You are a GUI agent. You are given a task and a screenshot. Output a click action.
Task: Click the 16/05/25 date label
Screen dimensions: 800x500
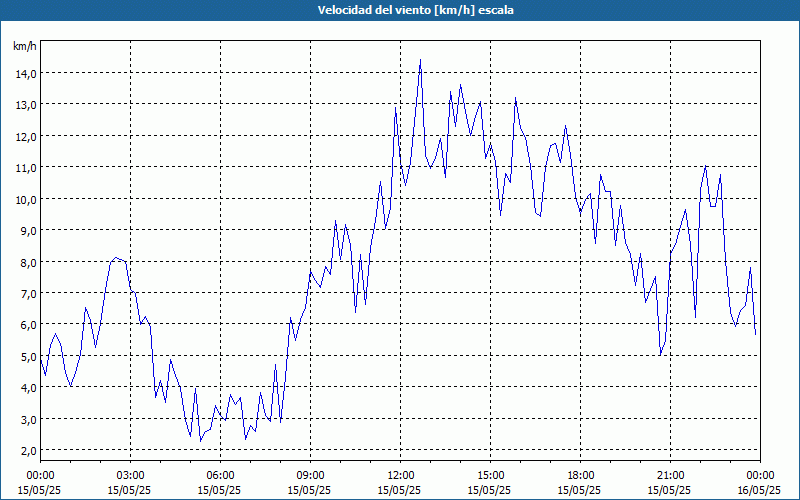760,490
